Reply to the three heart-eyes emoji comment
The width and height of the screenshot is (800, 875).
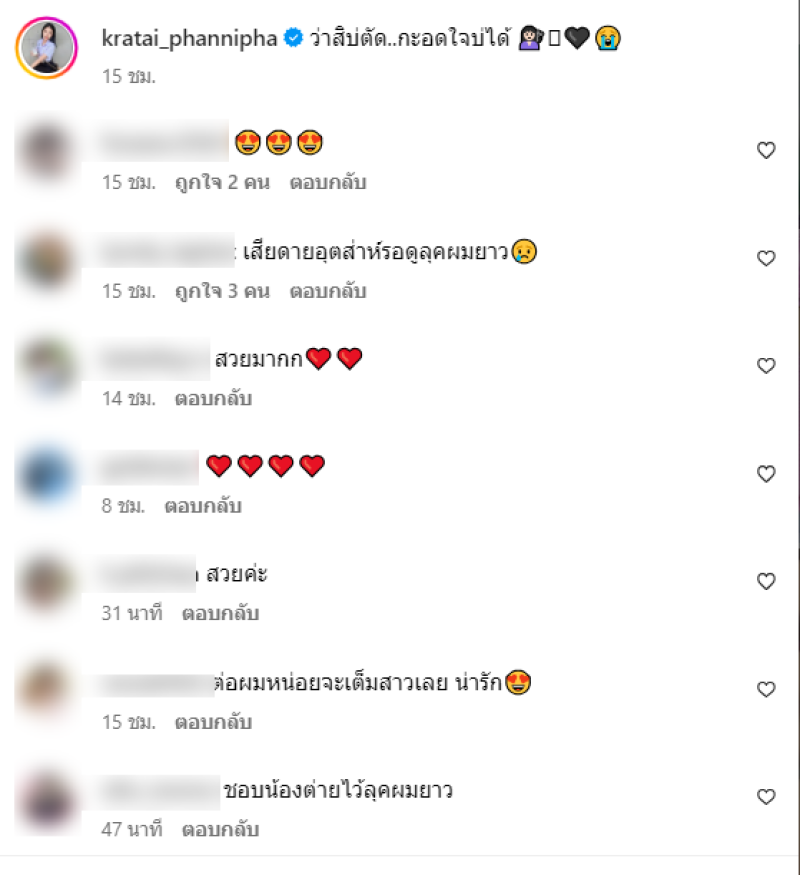327,182
